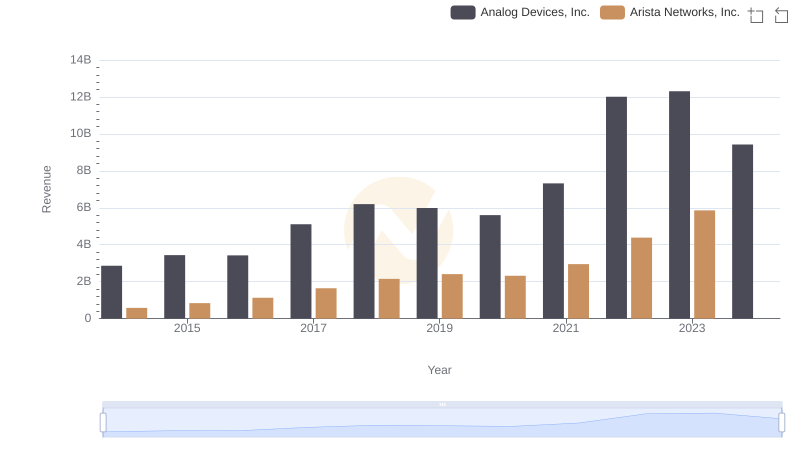The width and height of the screenshot is (800, 461).
Task: Click the Arista Networks bar for 2017
Action: coord(326,303)
